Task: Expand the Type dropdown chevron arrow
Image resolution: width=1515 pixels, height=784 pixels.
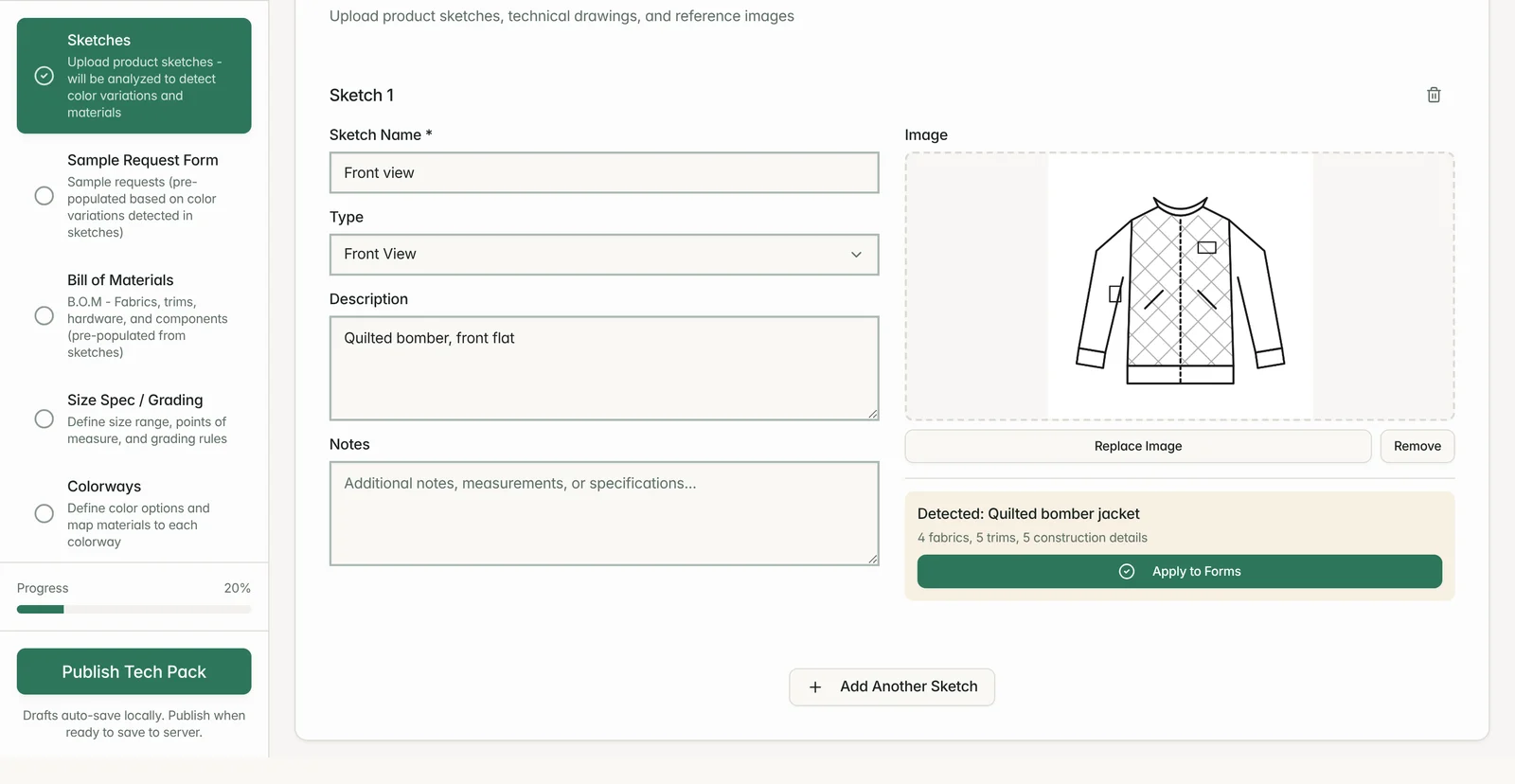Action: [856, 255]
